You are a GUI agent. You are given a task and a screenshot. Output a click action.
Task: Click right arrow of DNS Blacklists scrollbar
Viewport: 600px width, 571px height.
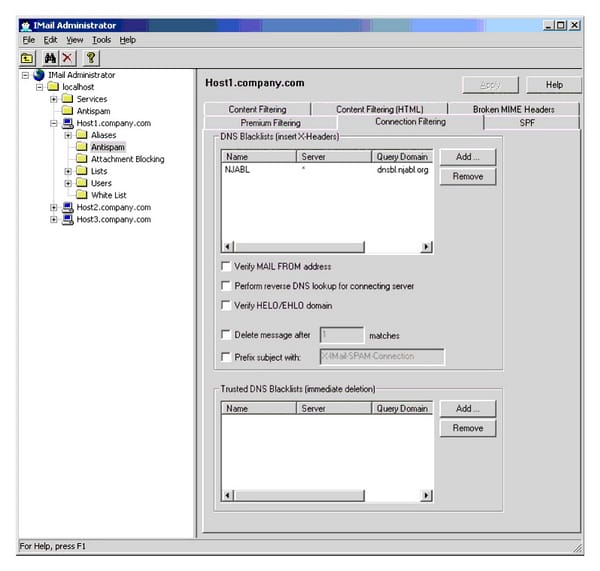point(426,247)
